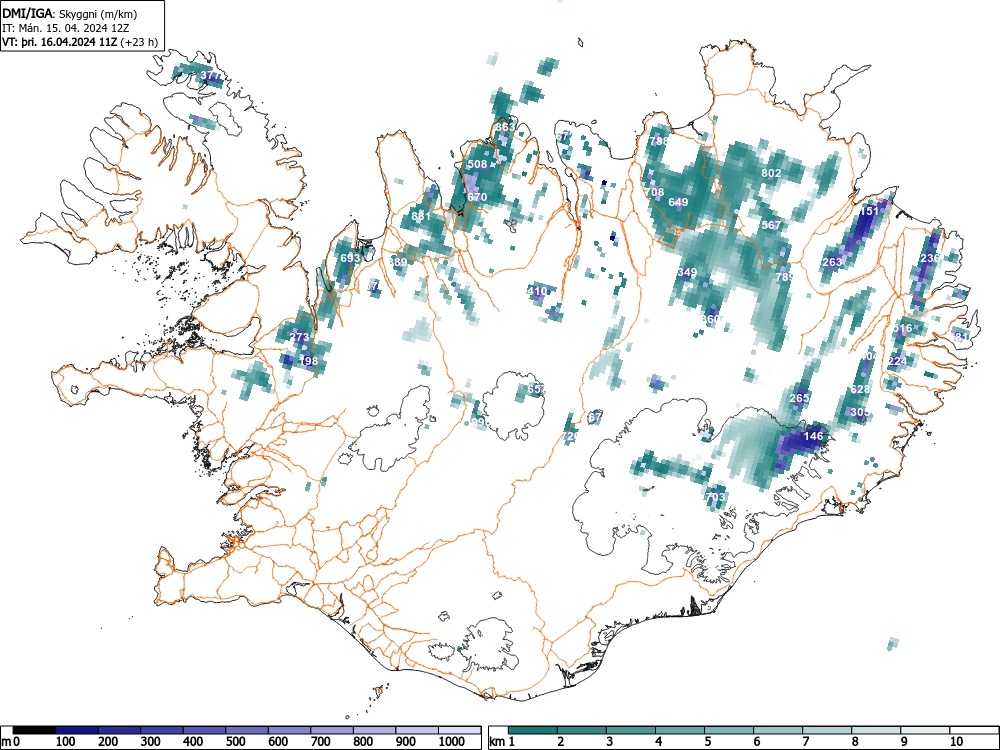Click the visibility value 708
This screenshot has height=750, width=1000.
[x=654, y=192]
